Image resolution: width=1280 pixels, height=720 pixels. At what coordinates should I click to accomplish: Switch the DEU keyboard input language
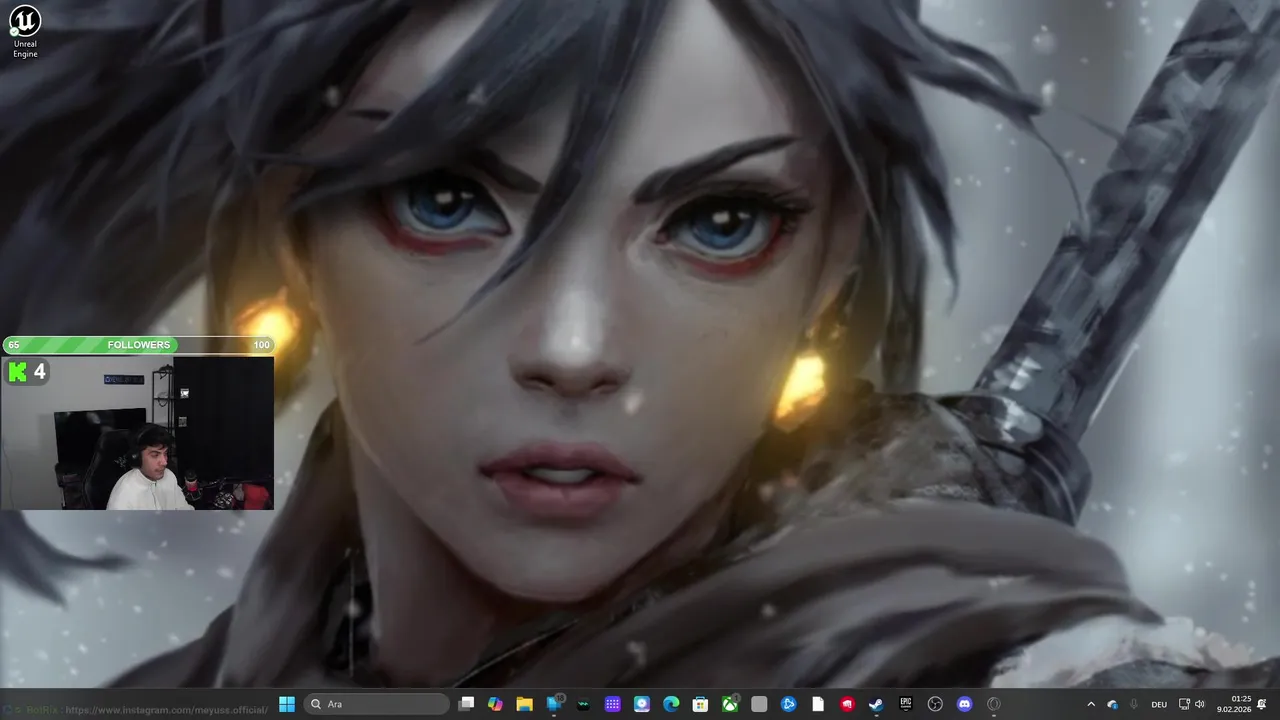(x=1159, y=704)
